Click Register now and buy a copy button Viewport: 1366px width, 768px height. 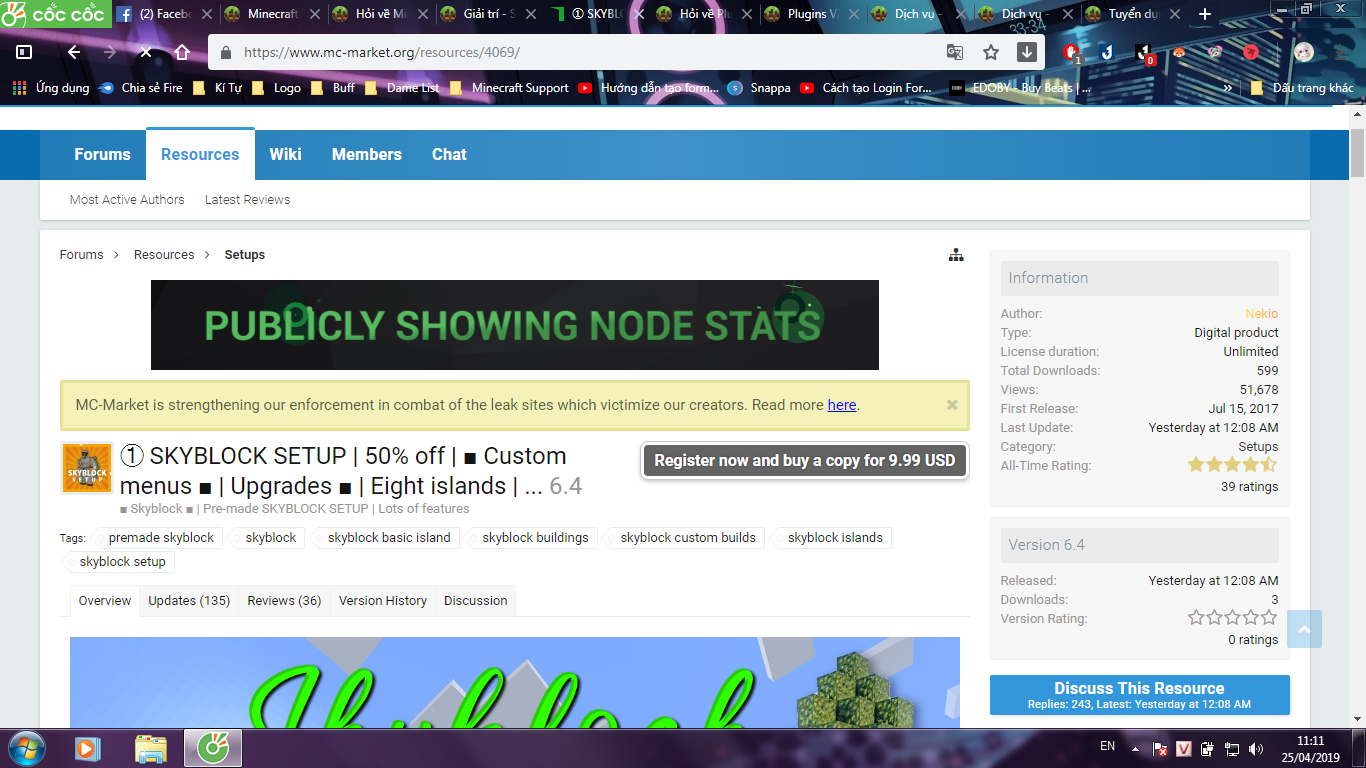(x=805, y=461)
